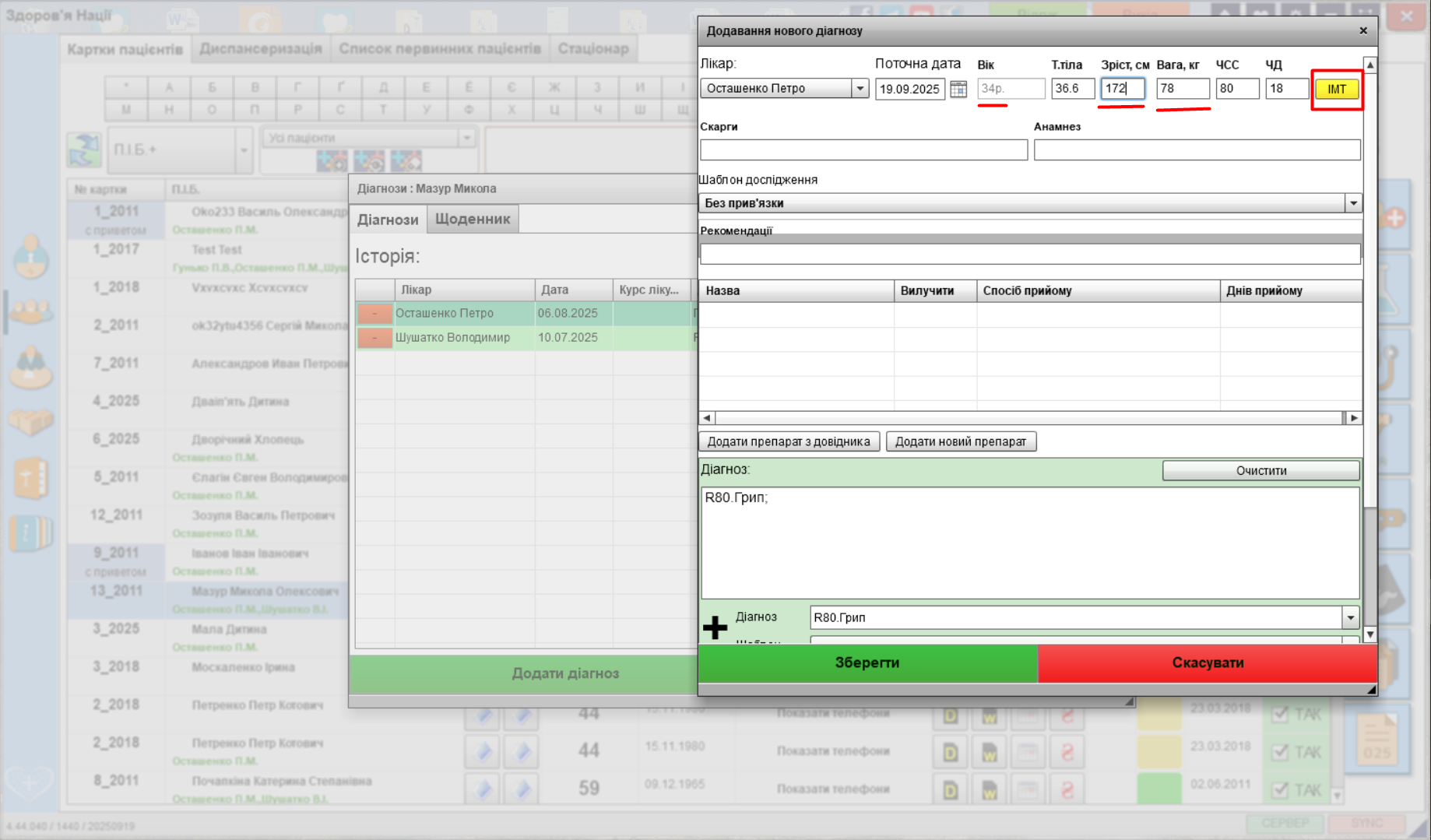This screenshot has height=840, width=1431.
Task: Expand the Шаблон дослідження dropdown
Action: 1353,203
